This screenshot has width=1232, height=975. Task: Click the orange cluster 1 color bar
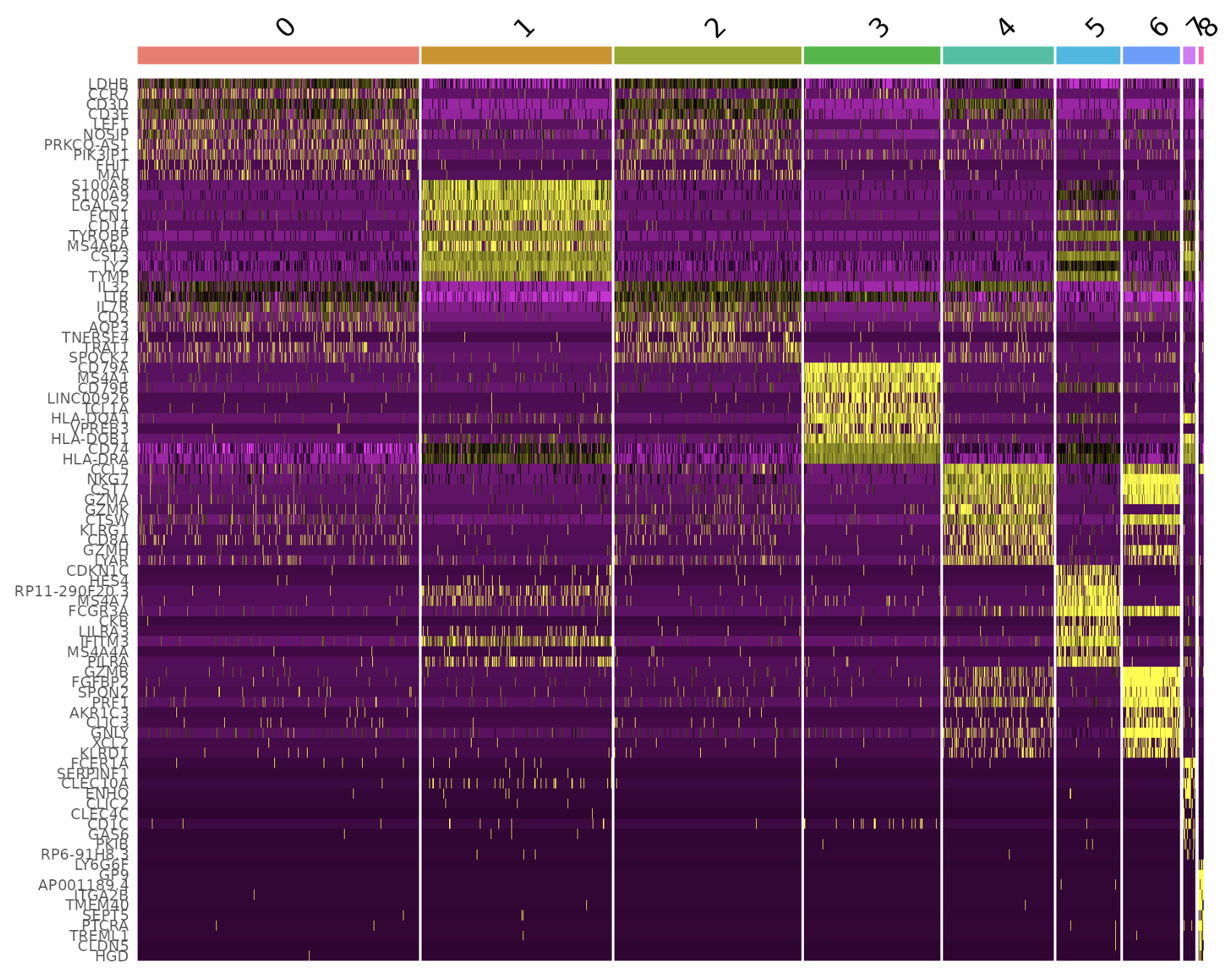coord(517,55)
